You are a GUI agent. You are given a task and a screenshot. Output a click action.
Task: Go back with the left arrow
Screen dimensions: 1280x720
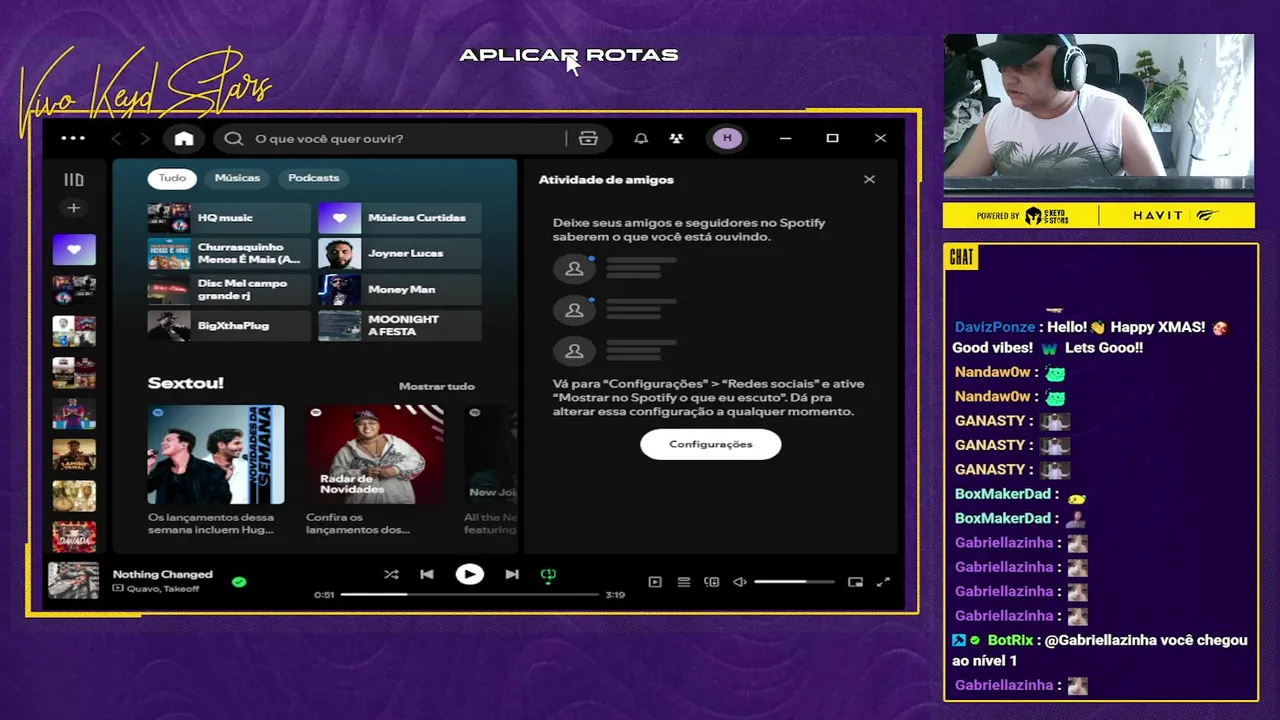click(x=117, y=138)
